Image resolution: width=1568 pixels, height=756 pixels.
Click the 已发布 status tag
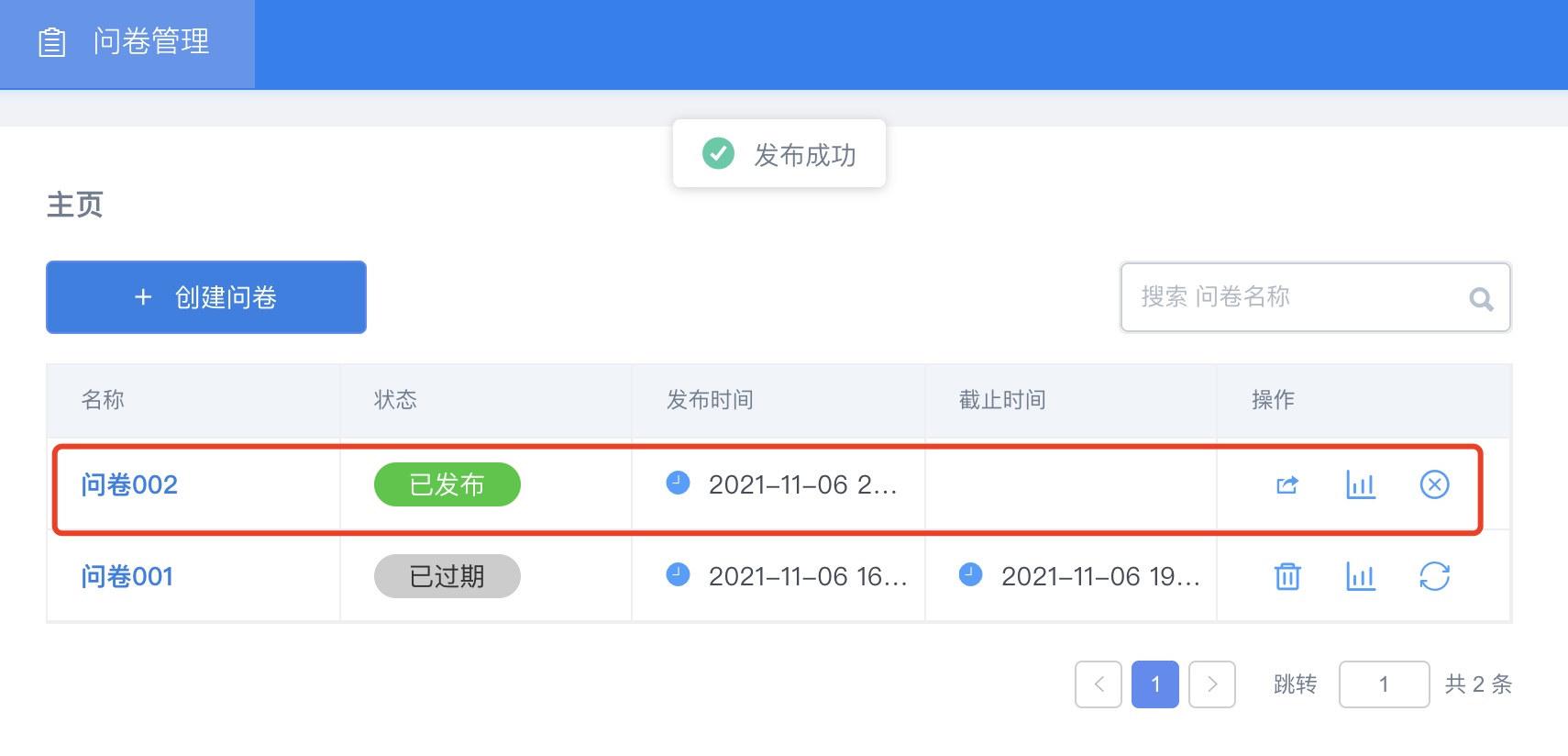click(x=447, y=484)
